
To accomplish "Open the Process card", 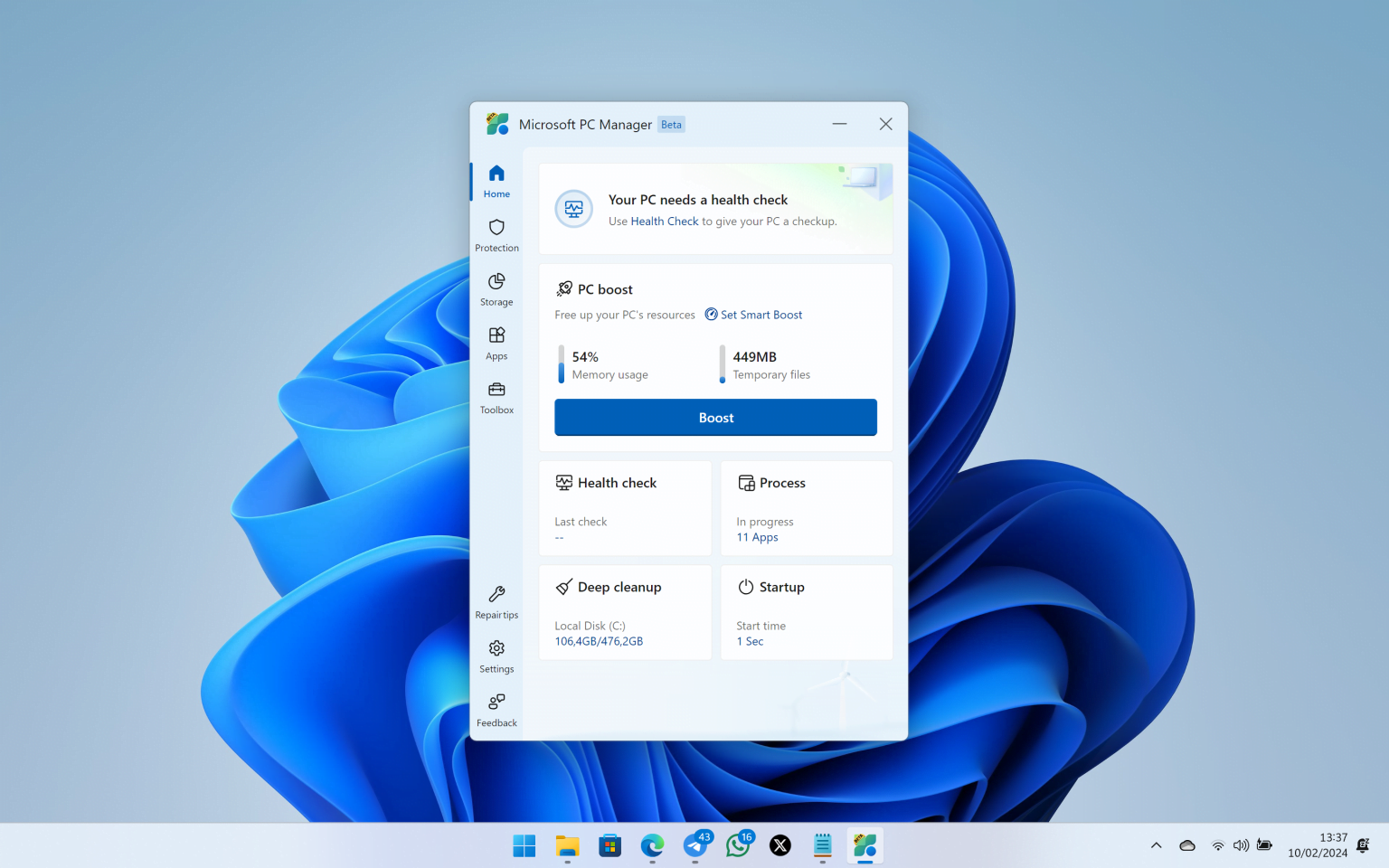I will 806,508.
